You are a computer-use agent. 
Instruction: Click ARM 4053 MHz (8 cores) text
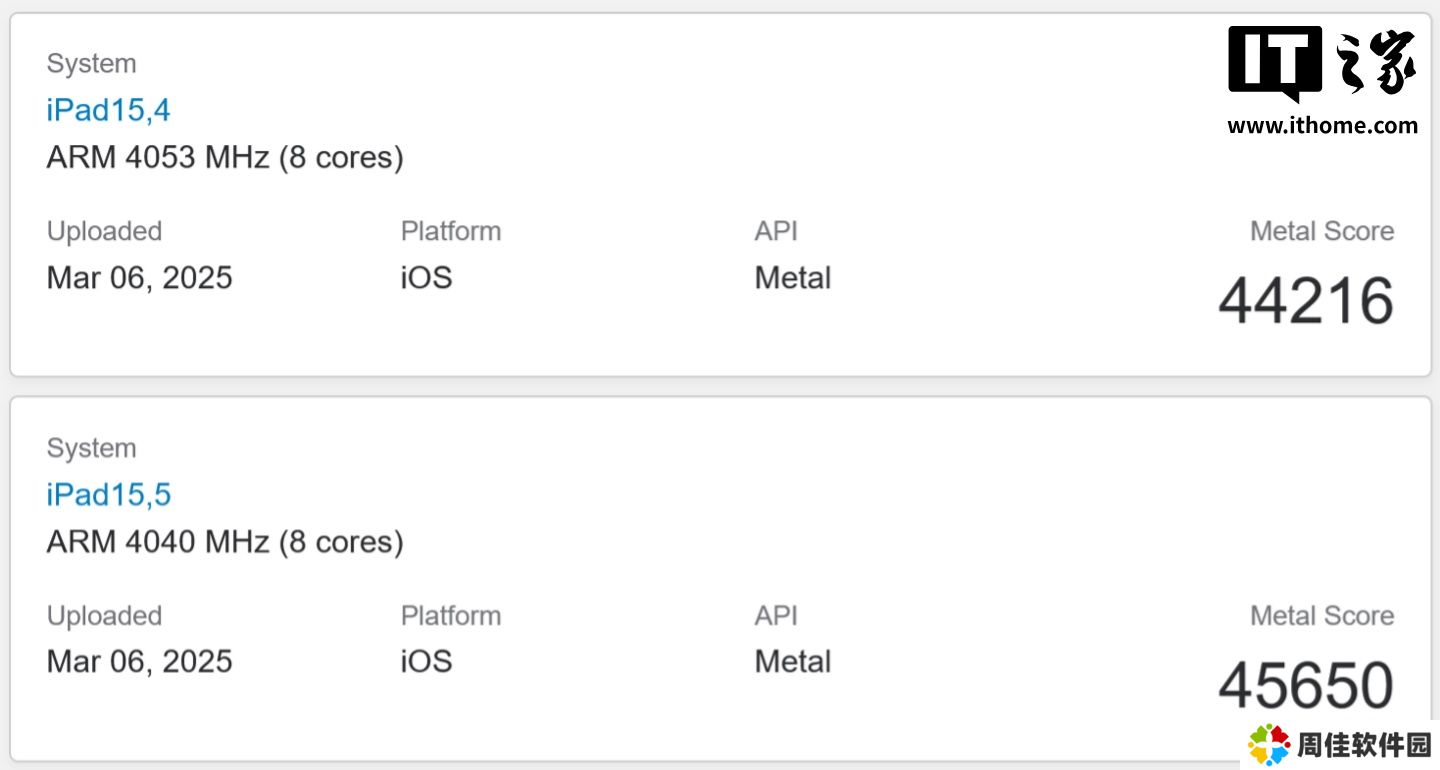click(x=225, y=158)
